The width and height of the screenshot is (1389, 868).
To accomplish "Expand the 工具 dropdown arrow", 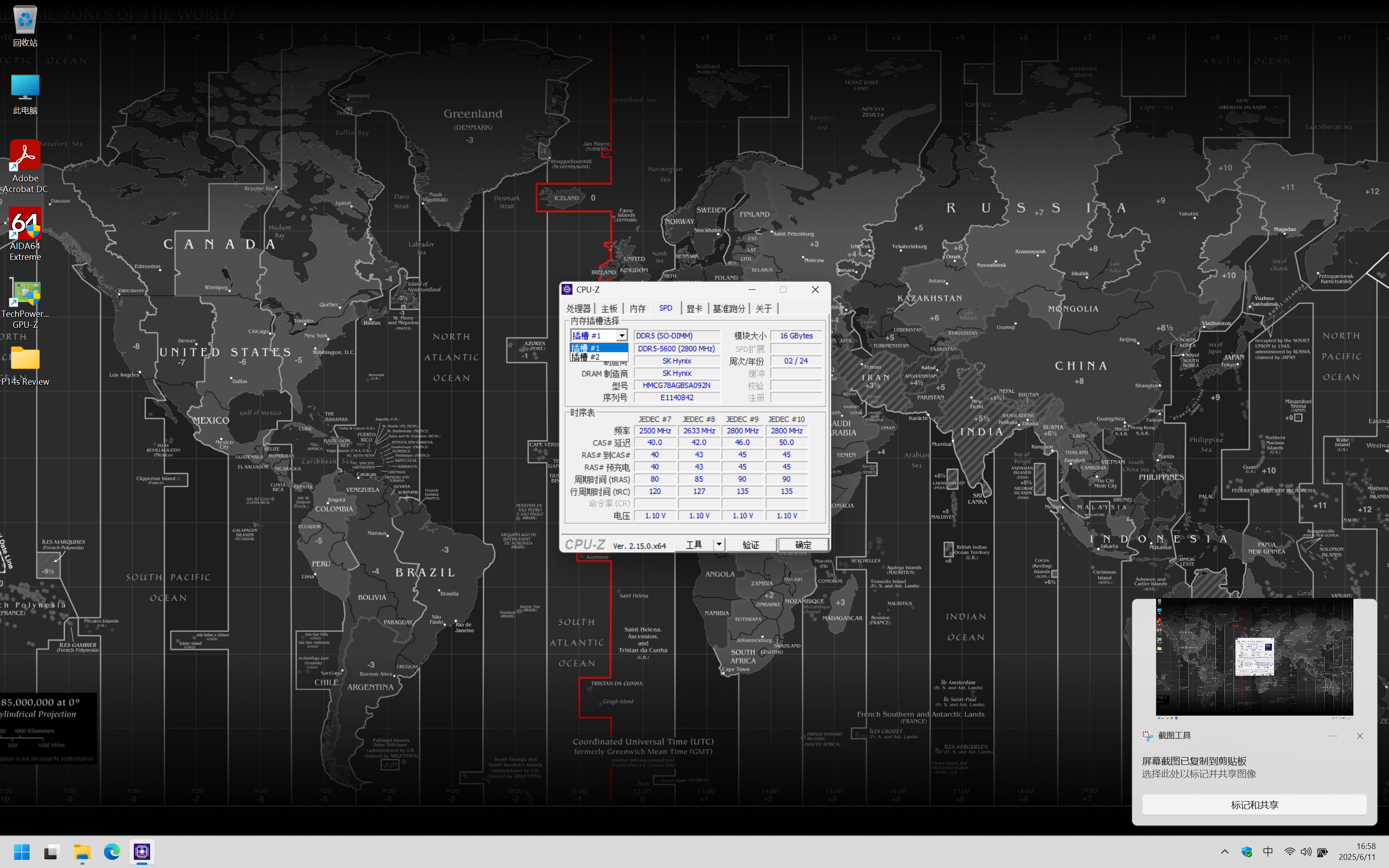I will (718, 545).
